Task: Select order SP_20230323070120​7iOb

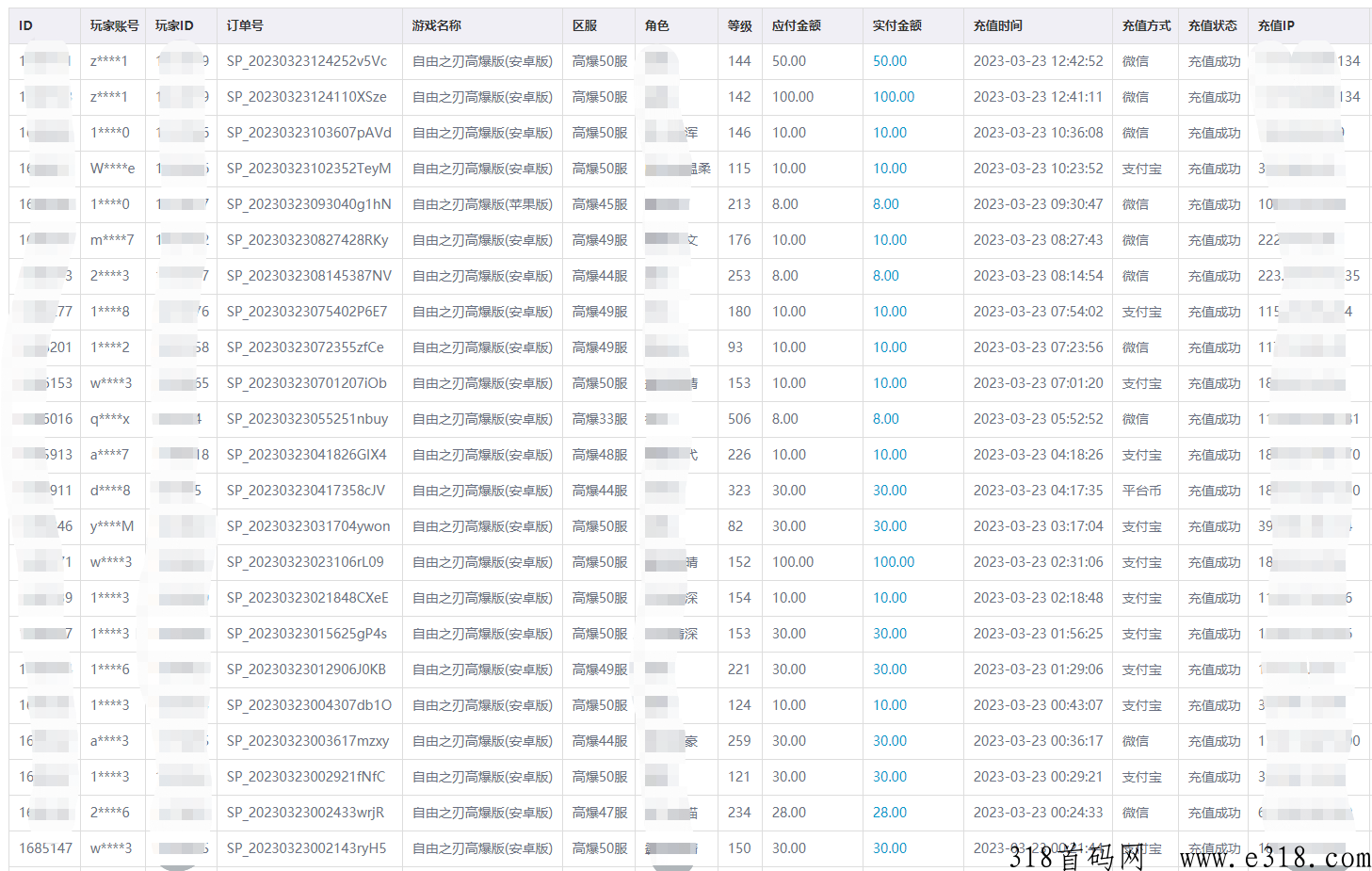Action: click(307, 383)
